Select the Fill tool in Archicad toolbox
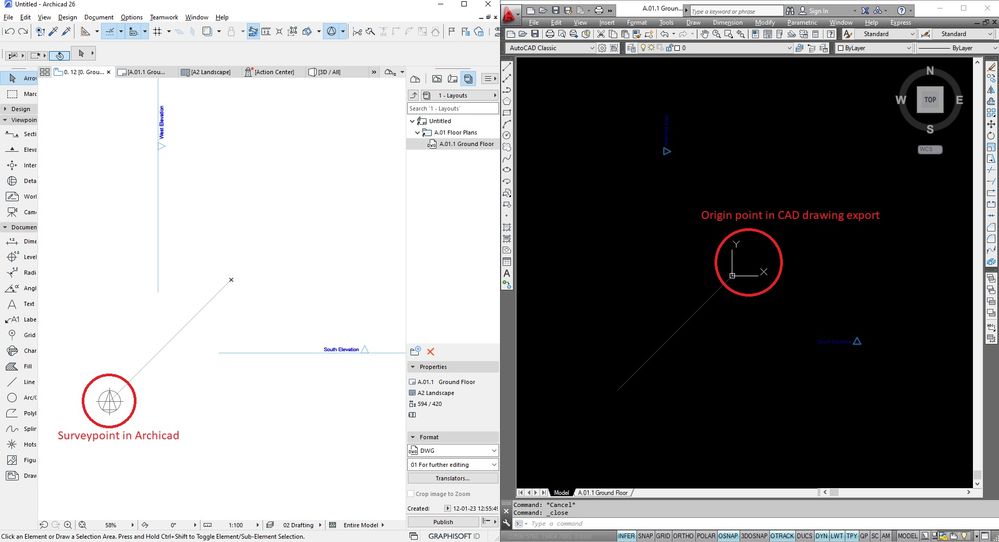Image resolution: width=999 pixels, height=542 pixels. click(19, 366)
